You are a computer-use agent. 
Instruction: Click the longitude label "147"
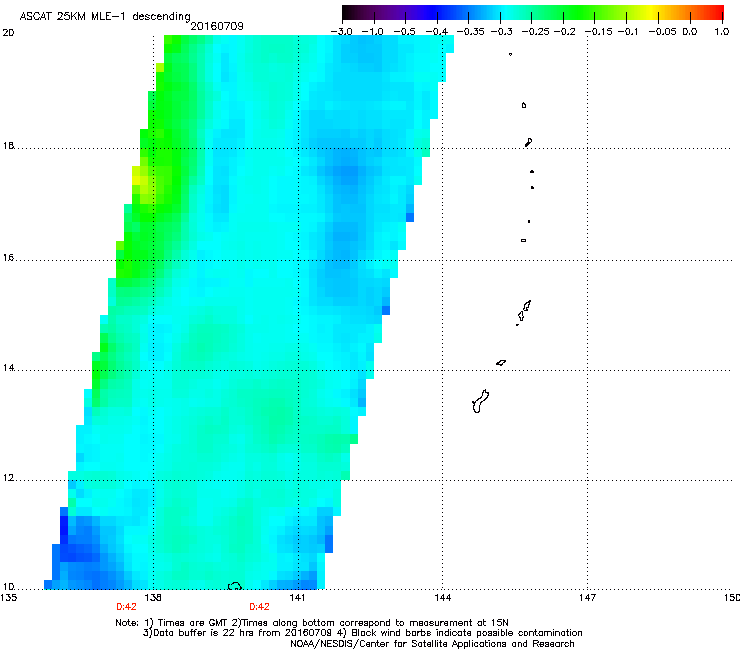pyautogui.click(x=587, y=598)
